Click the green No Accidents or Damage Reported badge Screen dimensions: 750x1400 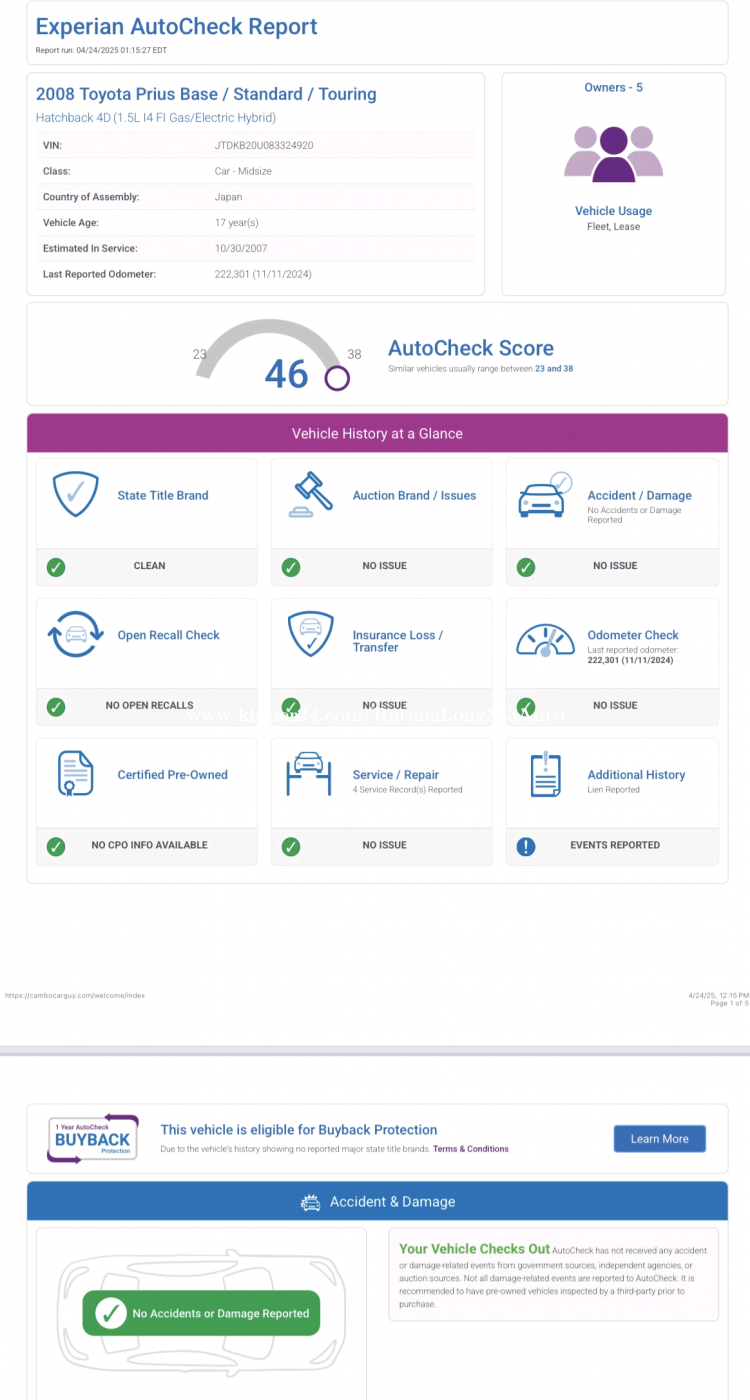click(x=201, y=1313)
